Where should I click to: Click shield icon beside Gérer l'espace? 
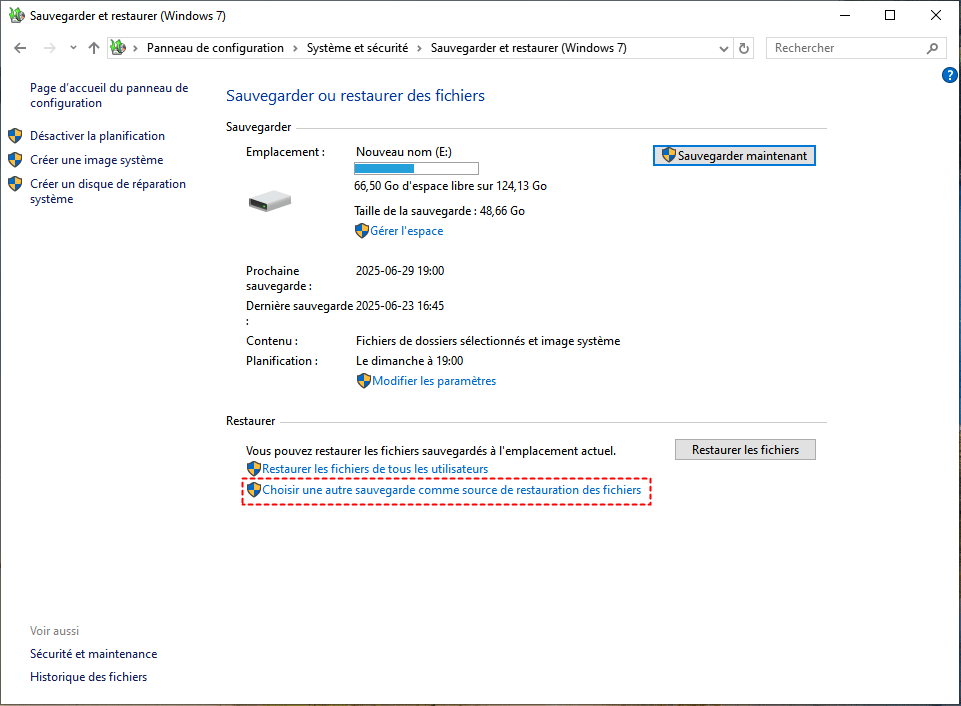tap(362, 231)
